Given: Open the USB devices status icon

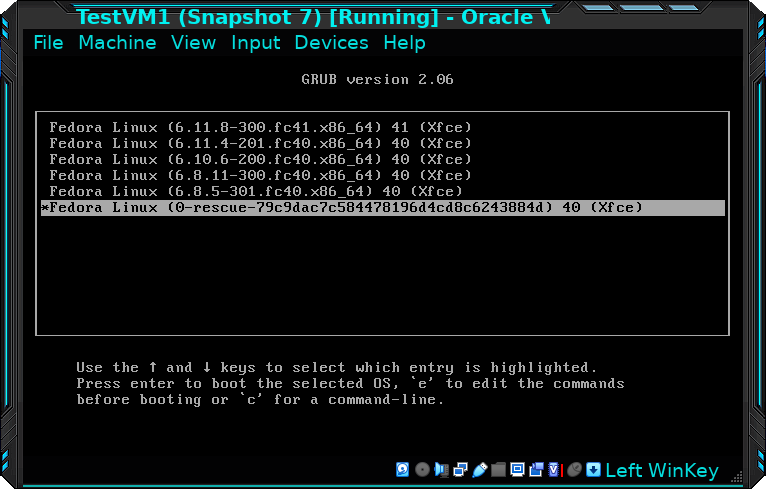Looking at the screenshot, I should pos(480,470).
